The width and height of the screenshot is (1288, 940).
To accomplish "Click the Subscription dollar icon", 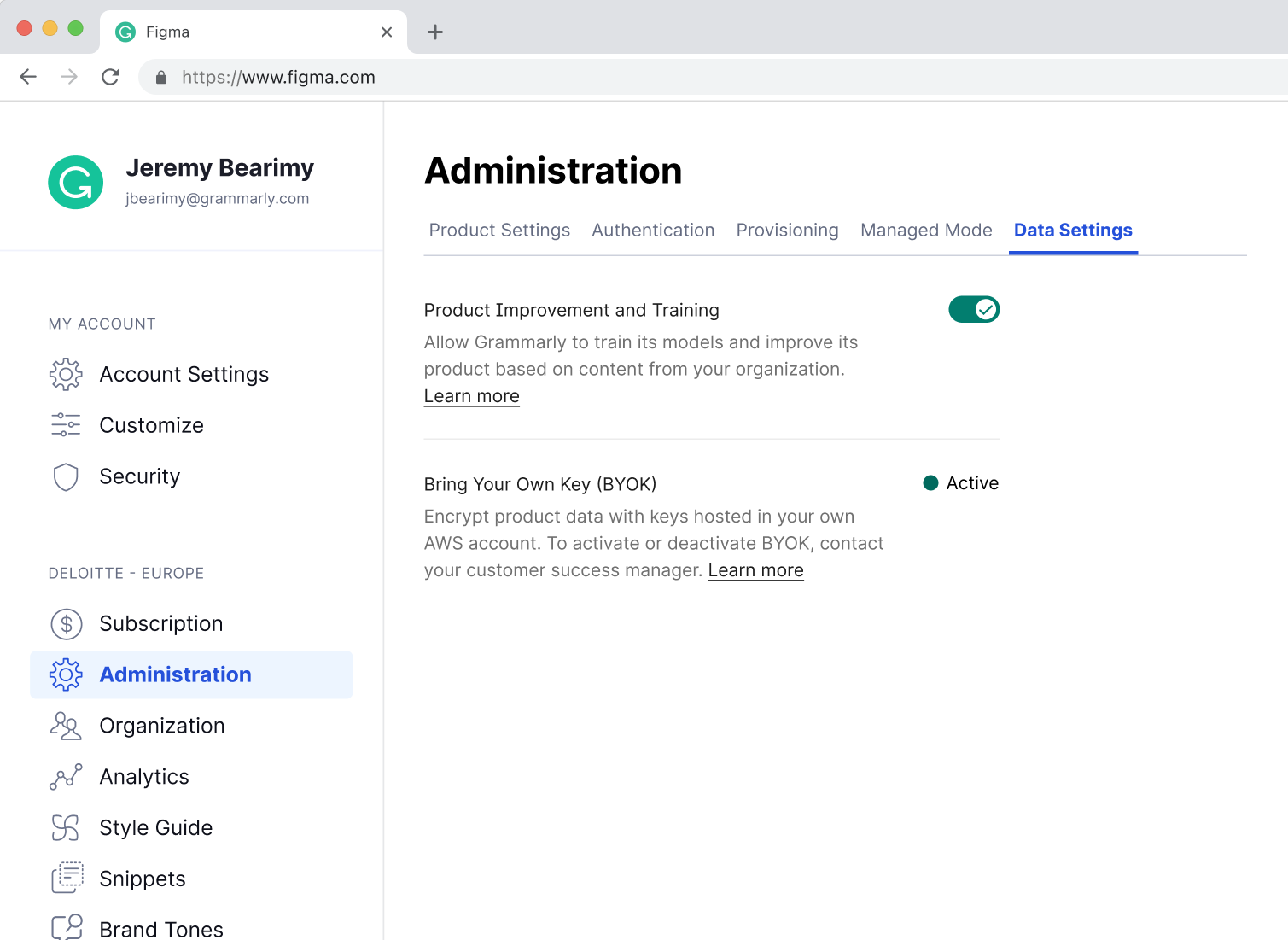I will coord(66,624).
